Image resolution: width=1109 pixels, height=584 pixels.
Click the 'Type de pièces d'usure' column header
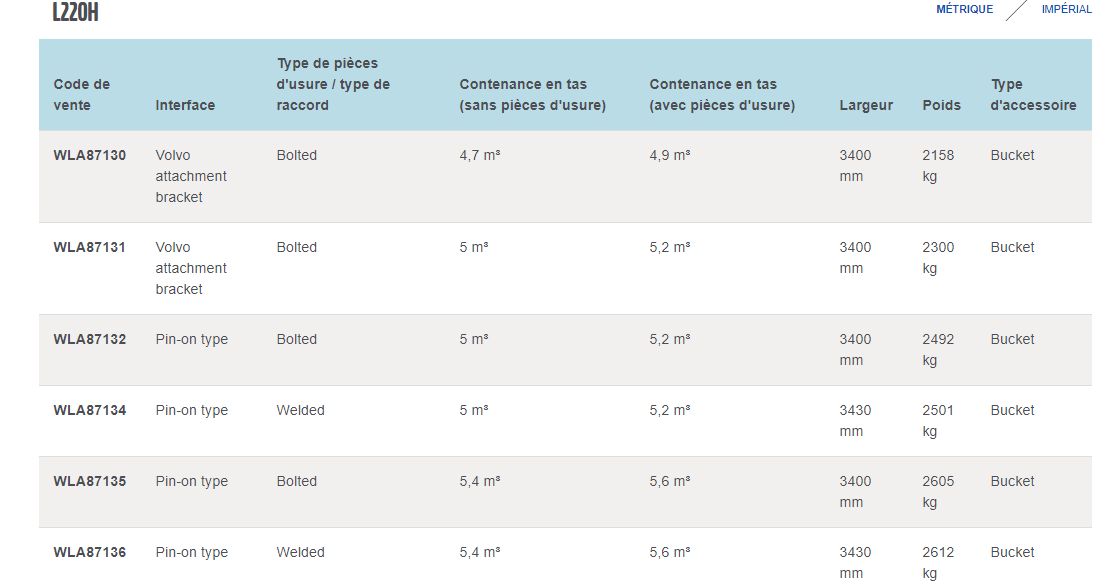click(x=333, y=84)
